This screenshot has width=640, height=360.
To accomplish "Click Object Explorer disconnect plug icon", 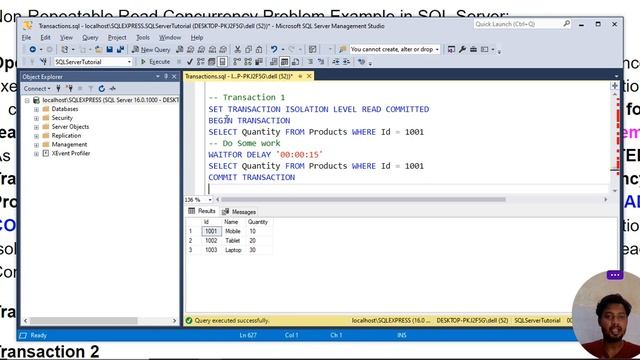I will tap(69, 88).
